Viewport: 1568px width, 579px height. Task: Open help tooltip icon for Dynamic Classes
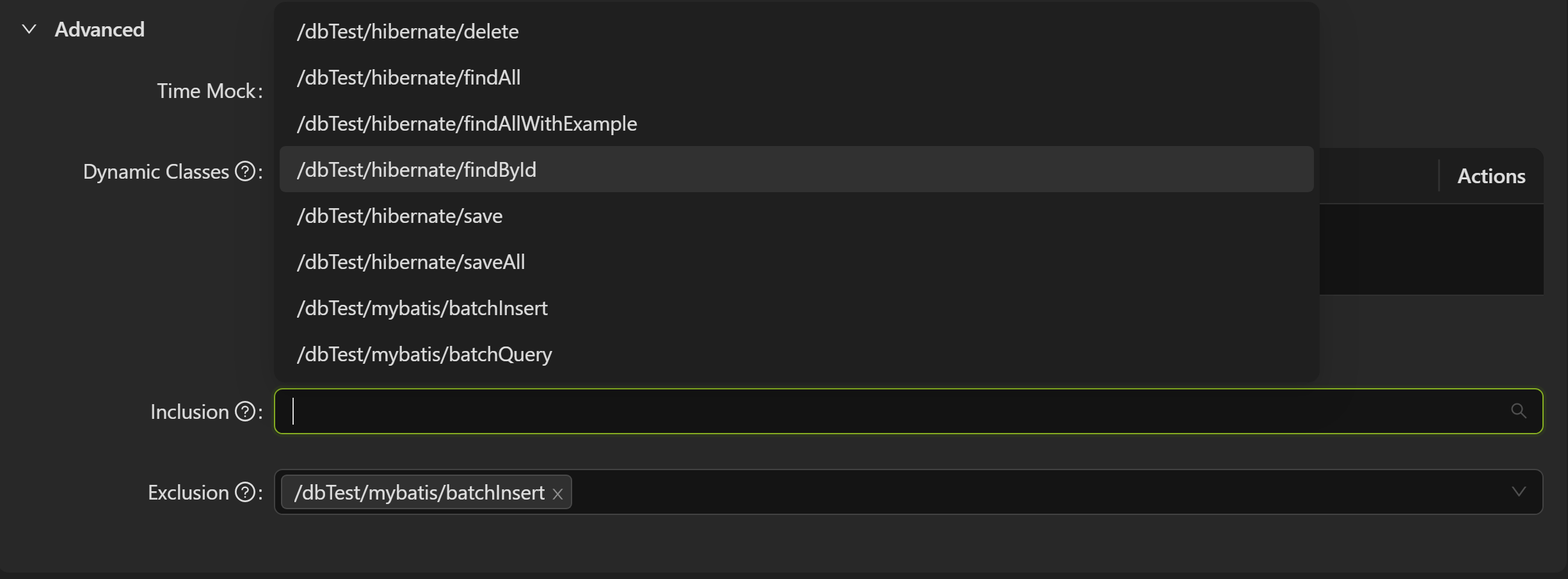pyautogui.click(x=245, y=172)
